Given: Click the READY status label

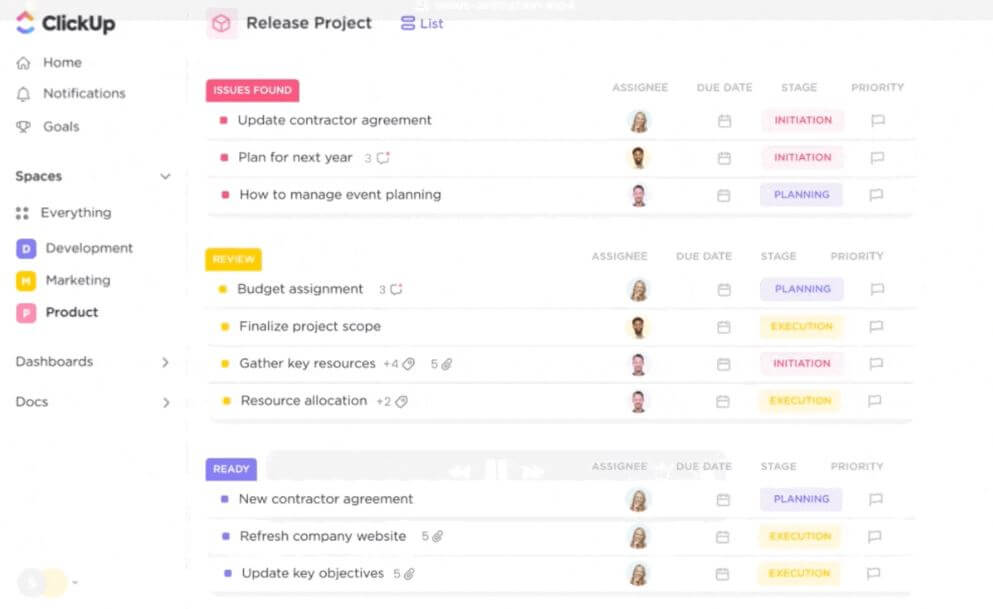Looking at the screenshot, I should (231, 469).
